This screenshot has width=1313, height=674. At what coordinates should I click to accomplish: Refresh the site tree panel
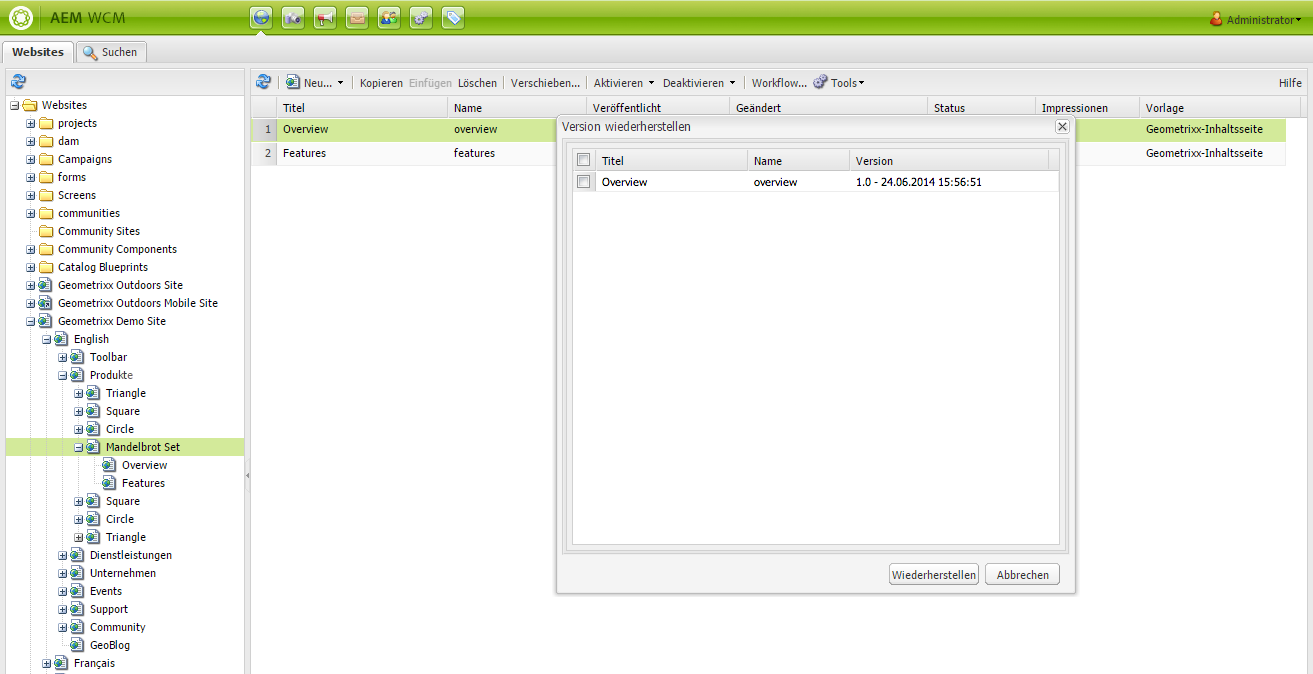18,81
